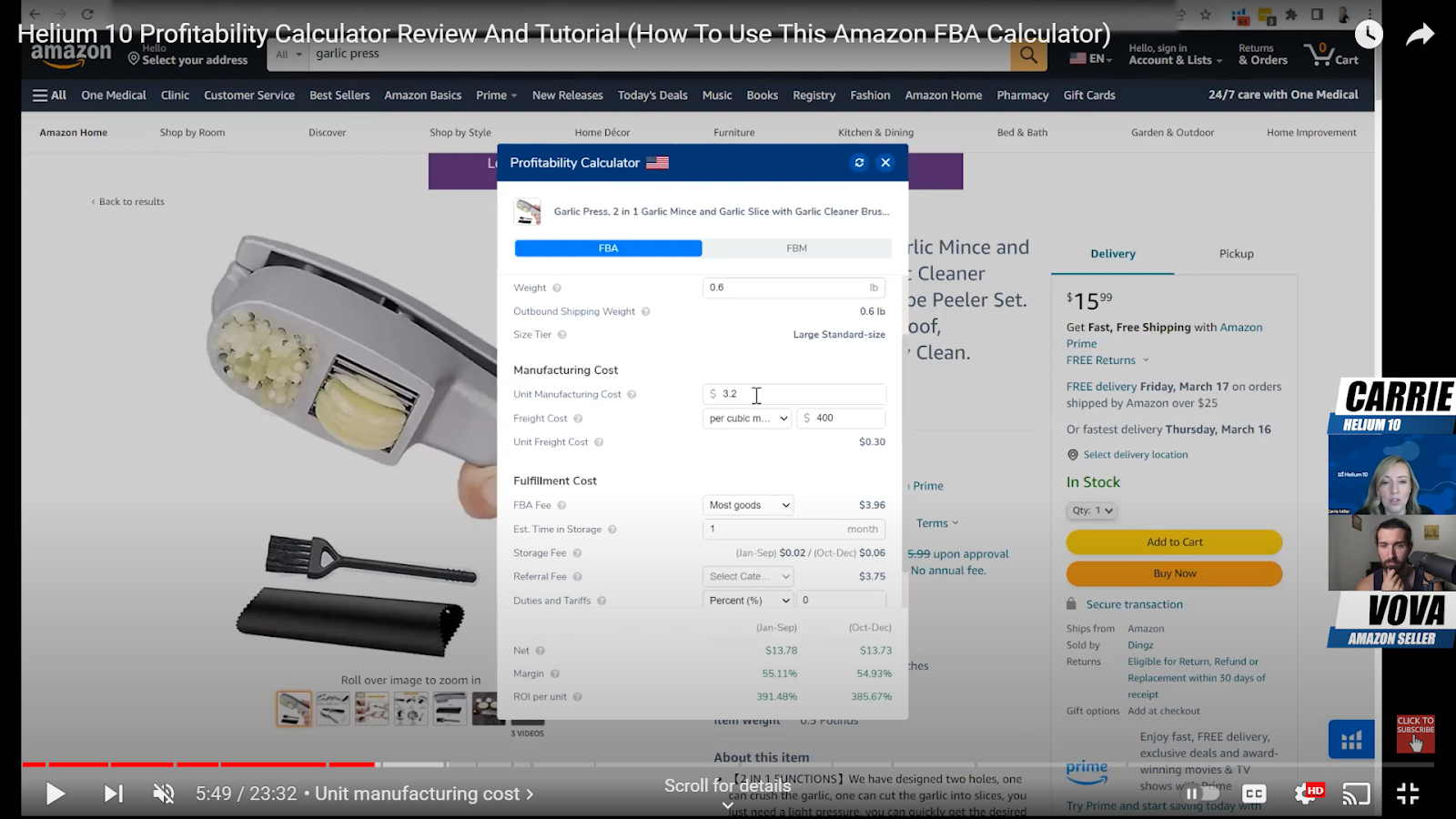Open seller Dingz link
Viewport: 1456px width, 819px height.
pyautogui.click(x=1140, y=645)
